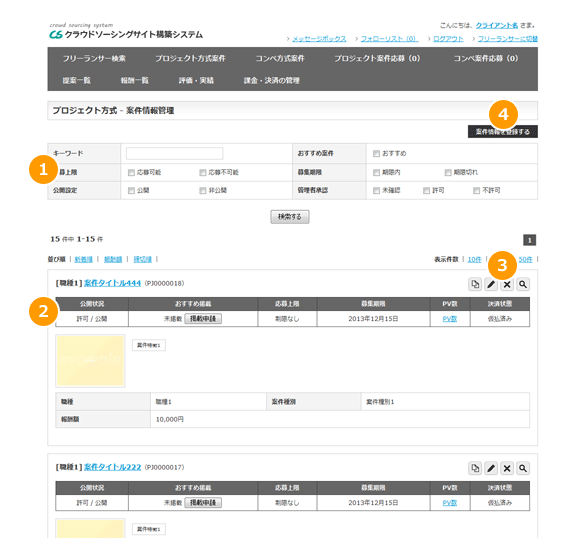The width and height of the screenshot is (585, 550).
Task: Copy the 案件タイトル222 project via the duplicate icon
Action: tap(475, 468)
